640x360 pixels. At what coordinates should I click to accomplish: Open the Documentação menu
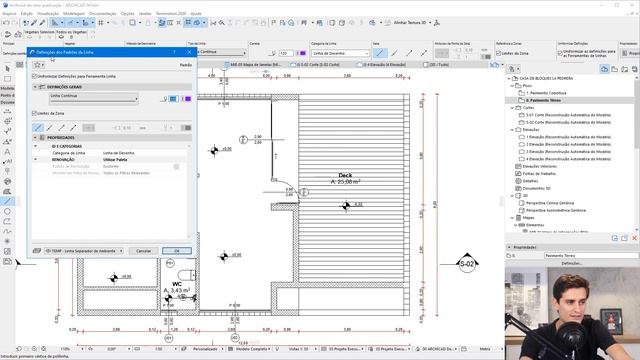pyautogui.click(x=102, y=13)
